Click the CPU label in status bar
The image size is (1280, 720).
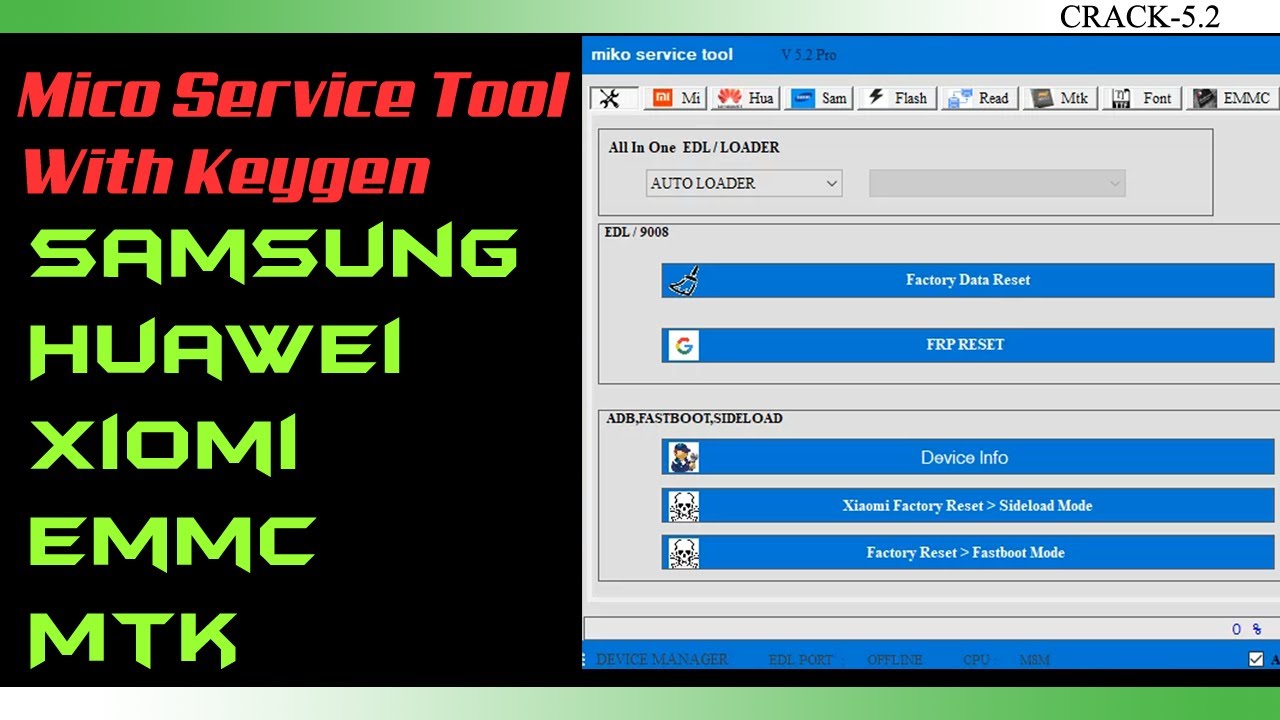pos(979,660)
